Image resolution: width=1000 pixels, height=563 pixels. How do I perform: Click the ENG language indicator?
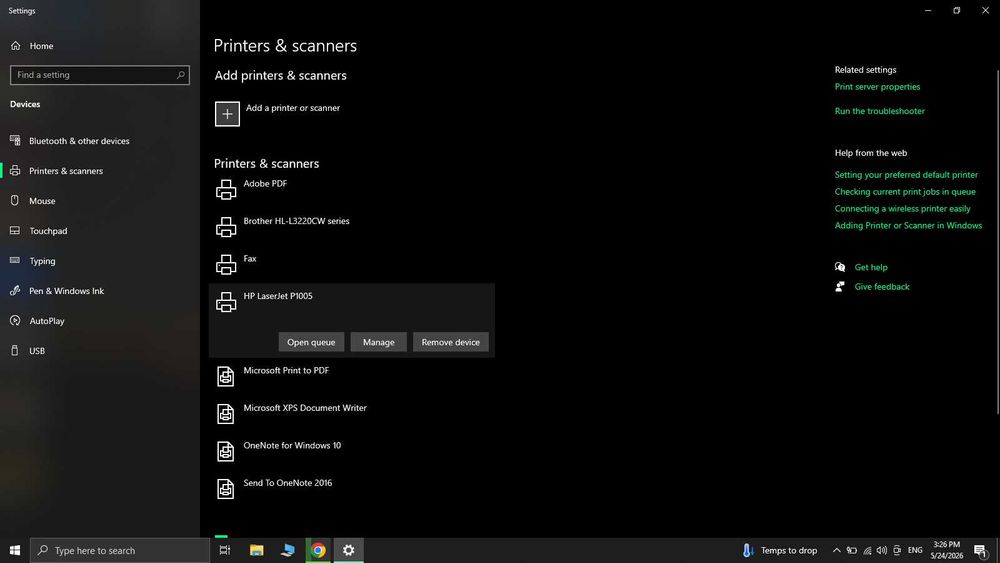click(x=915, y=550)
